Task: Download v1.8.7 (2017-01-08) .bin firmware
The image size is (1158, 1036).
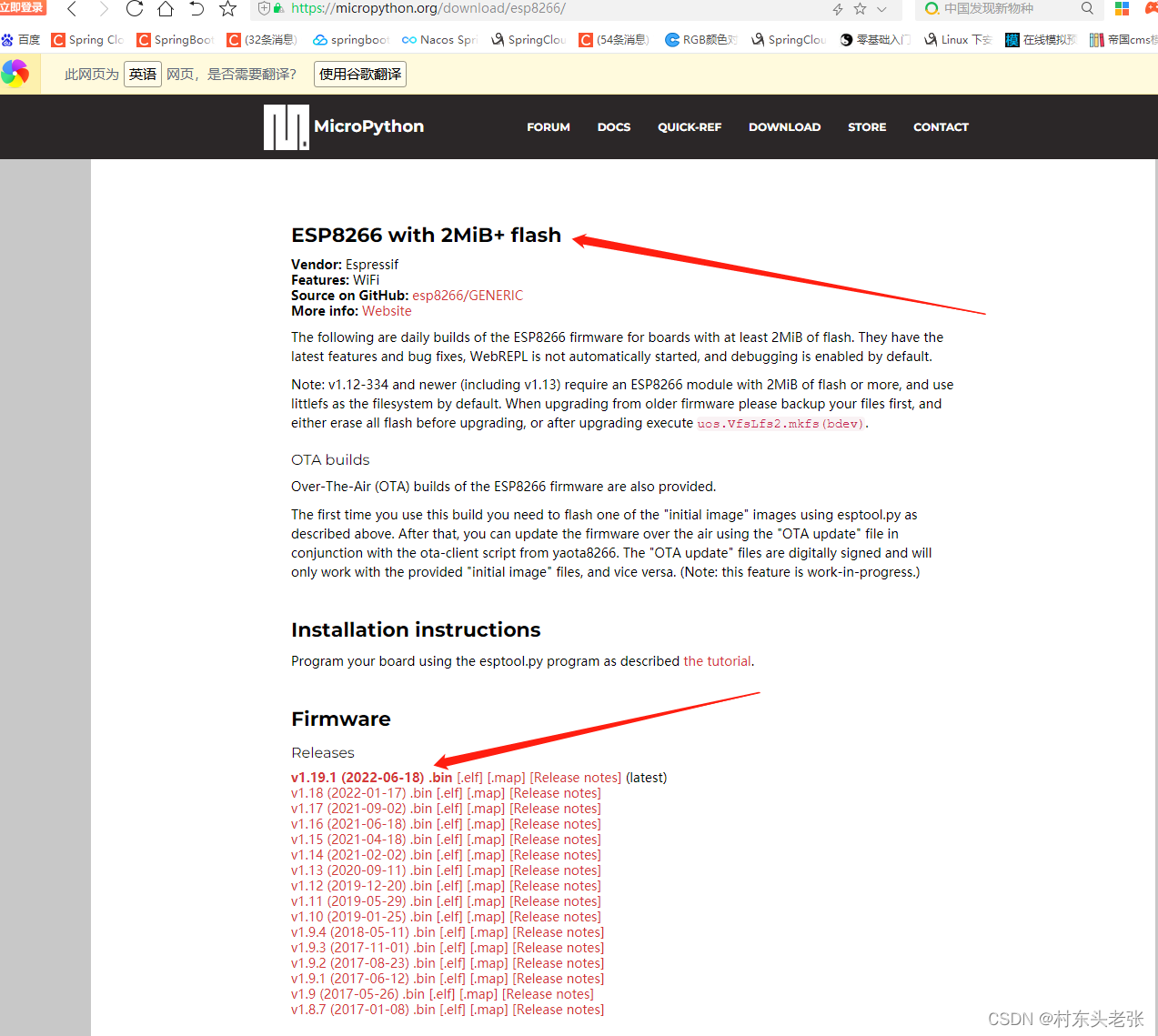Action: pos(363,1010)
